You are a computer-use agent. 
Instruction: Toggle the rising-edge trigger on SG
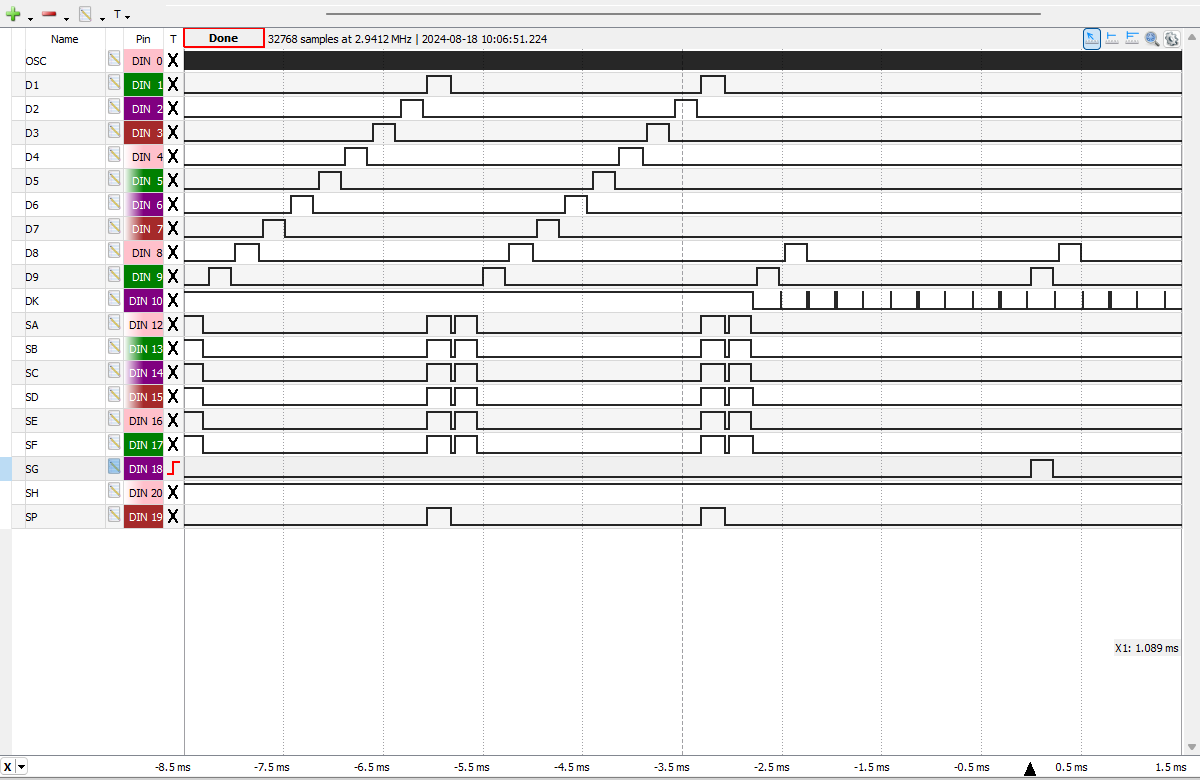(173, 468)
